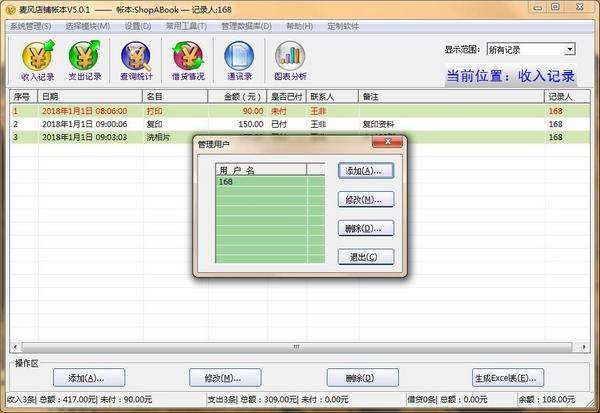Click 添加(A)... in the user dialog
Viewport: 600px width, 413px height.
[x=365, y=171]
